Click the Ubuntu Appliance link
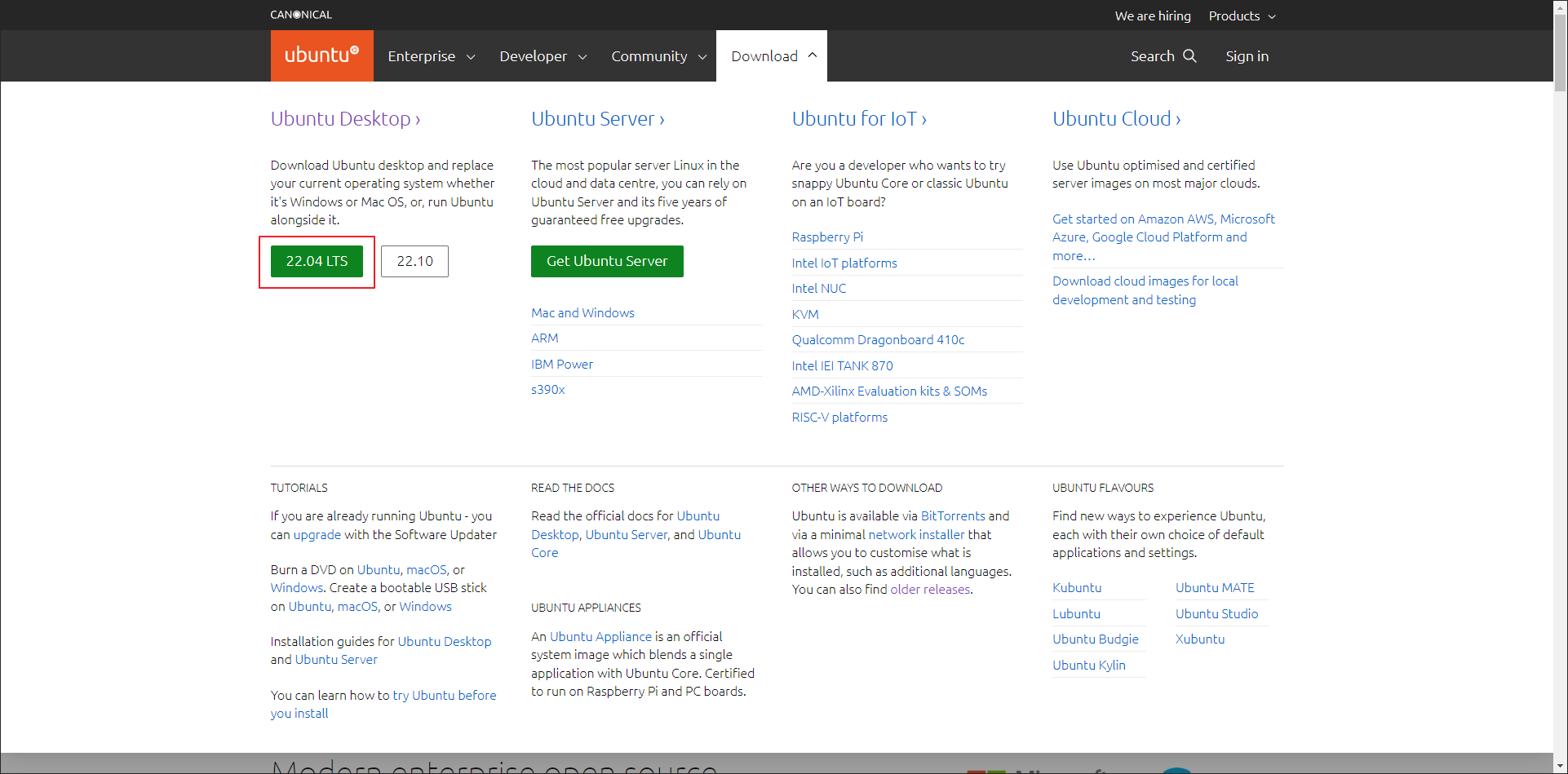The height and width of the screenshot is (774, 1568). [600, 636]
